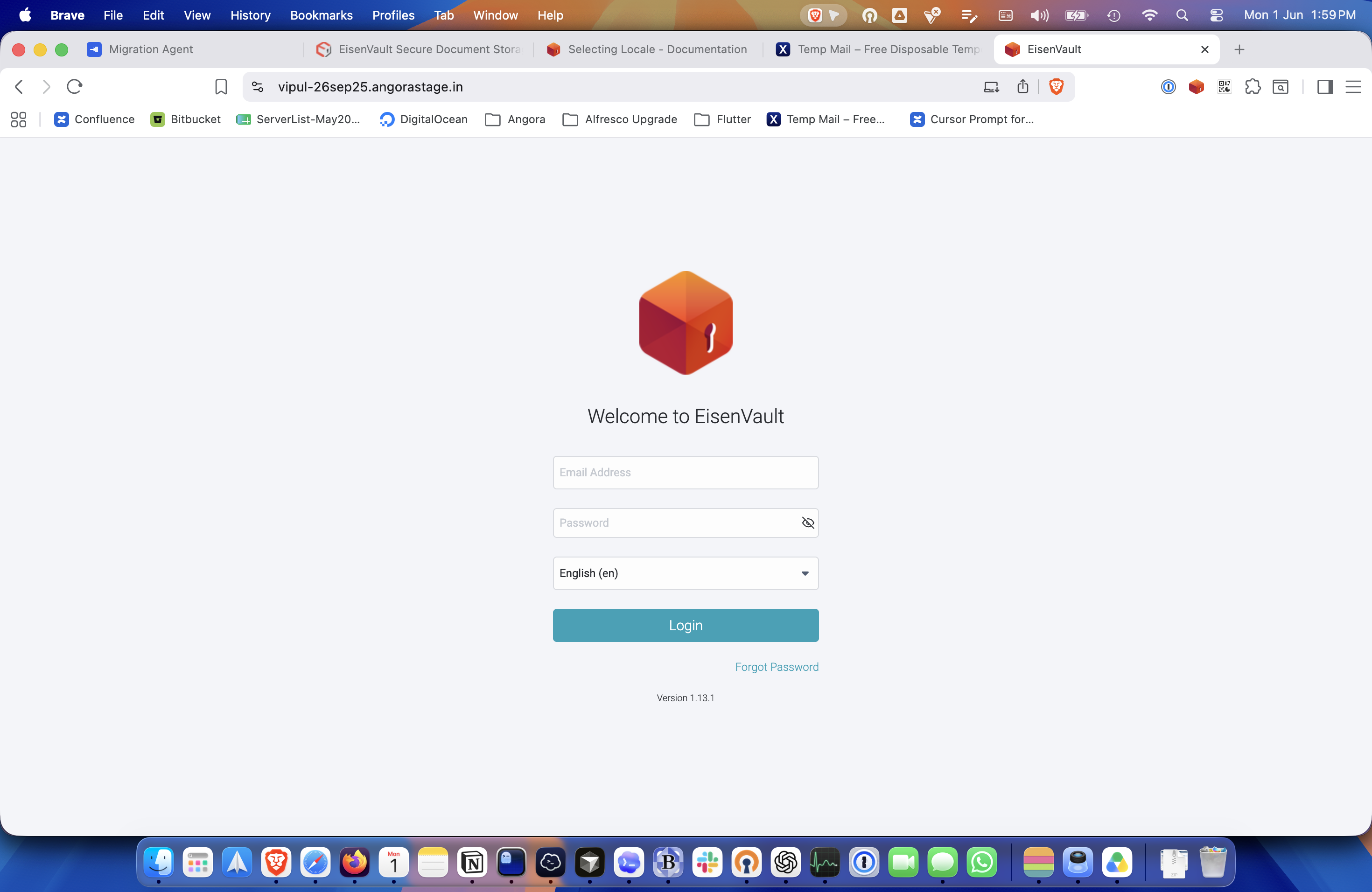Switch to Selecting Locale - Documentation tab
This screenshot has width=1372, height=892.
647,49
